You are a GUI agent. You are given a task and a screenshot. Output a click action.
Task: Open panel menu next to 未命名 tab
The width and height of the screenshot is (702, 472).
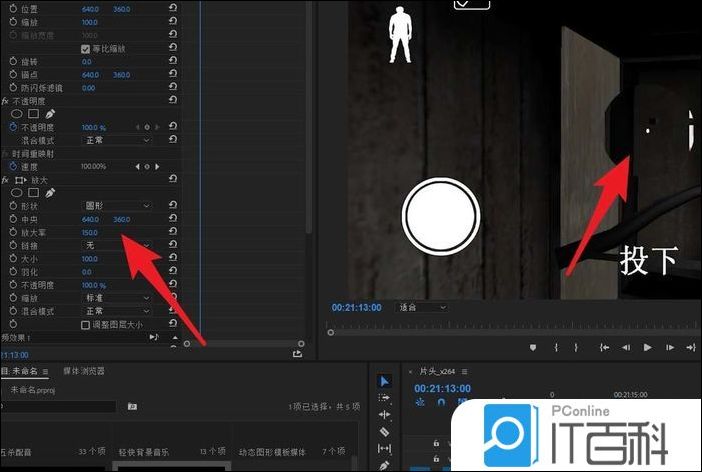[45, 371]
